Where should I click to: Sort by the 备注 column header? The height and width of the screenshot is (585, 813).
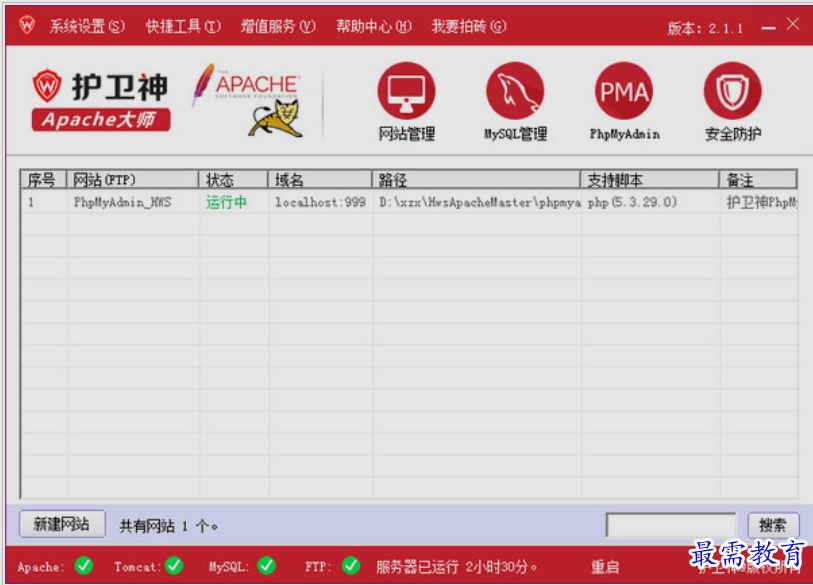click(x=758, y=179)
